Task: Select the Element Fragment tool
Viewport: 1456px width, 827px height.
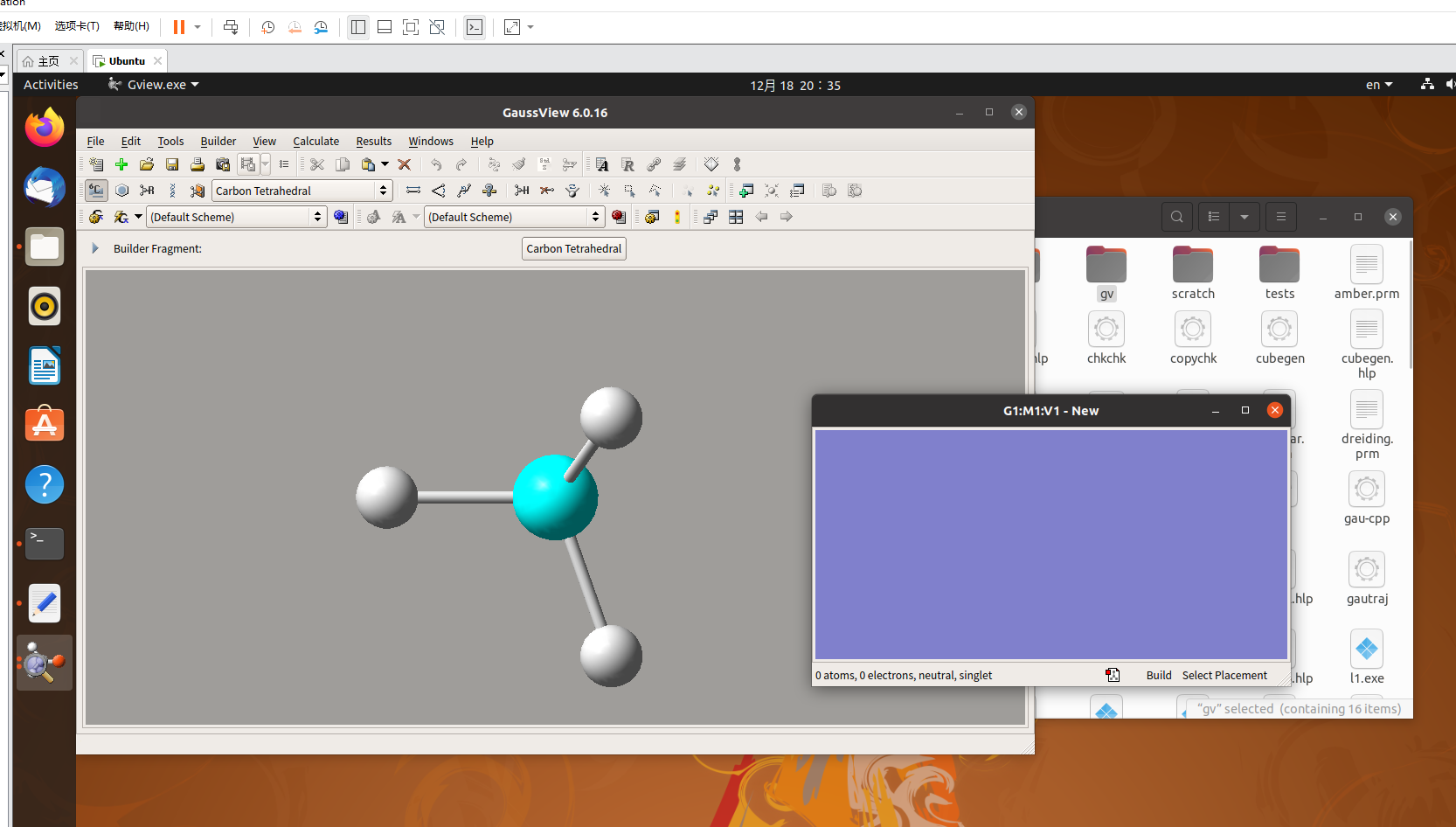Action: pos(96,191)
